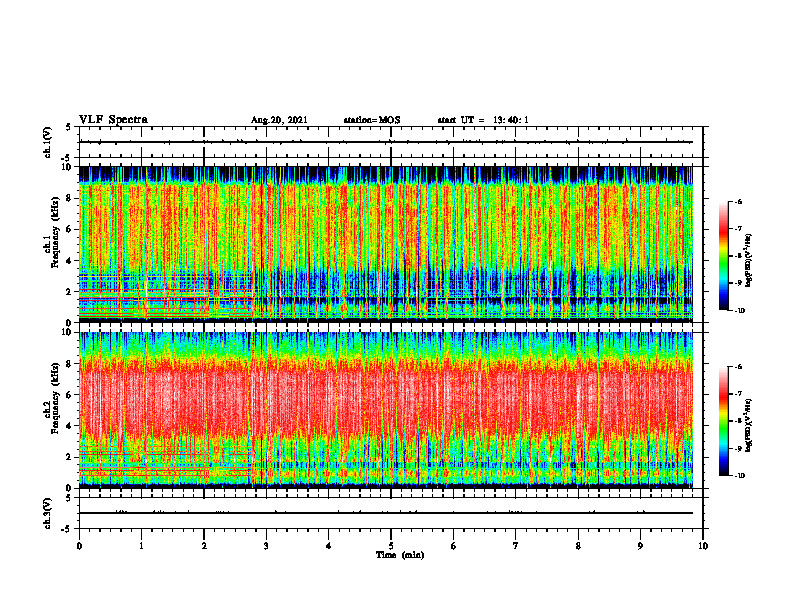Click the "VLF Spectra" title text

(113, 120)
